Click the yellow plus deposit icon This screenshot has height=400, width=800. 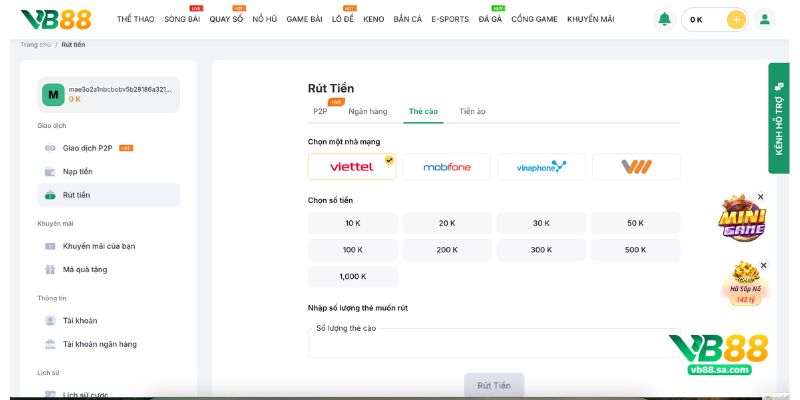point(736,20)
